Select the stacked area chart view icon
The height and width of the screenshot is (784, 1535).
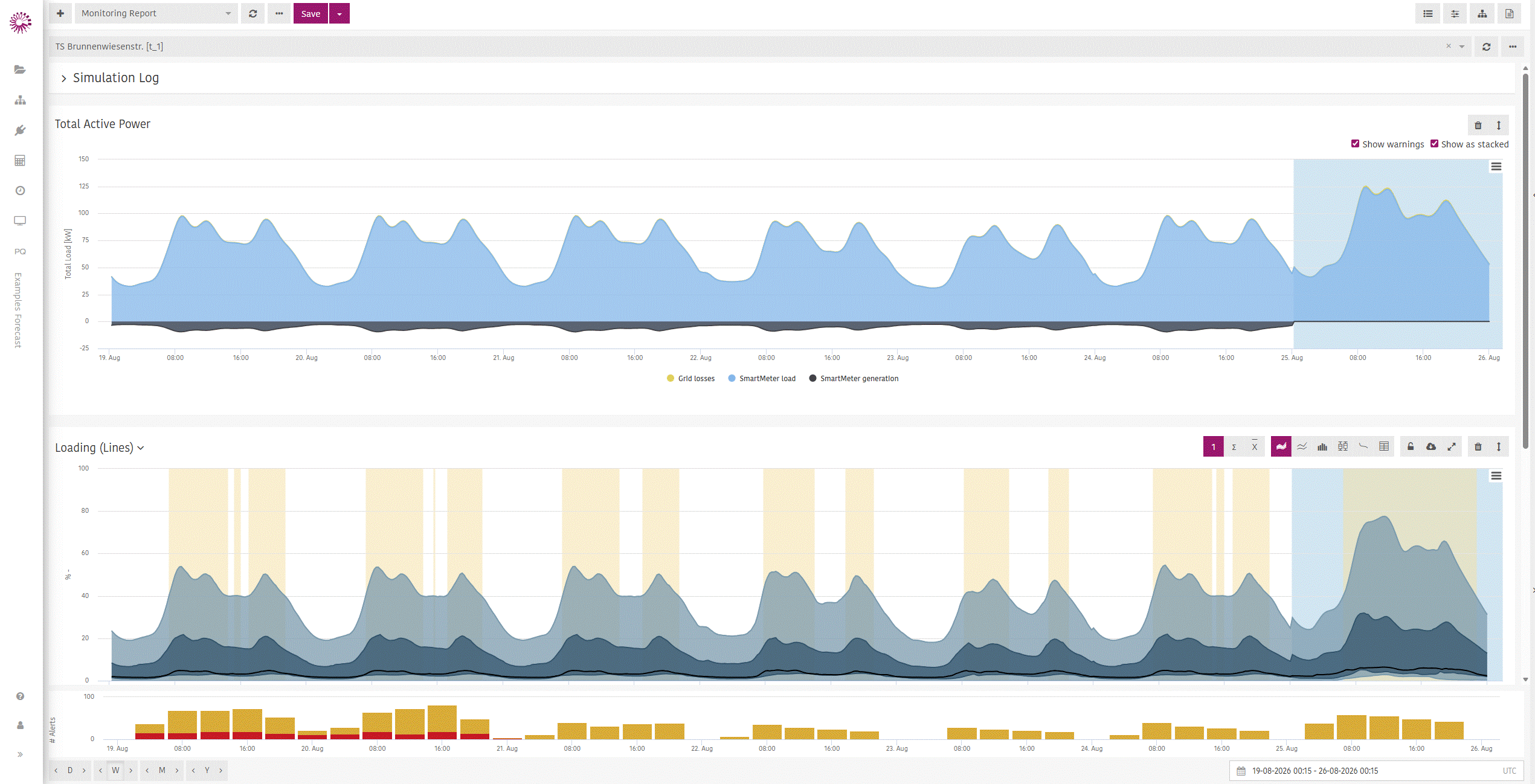coord(1281,447)
